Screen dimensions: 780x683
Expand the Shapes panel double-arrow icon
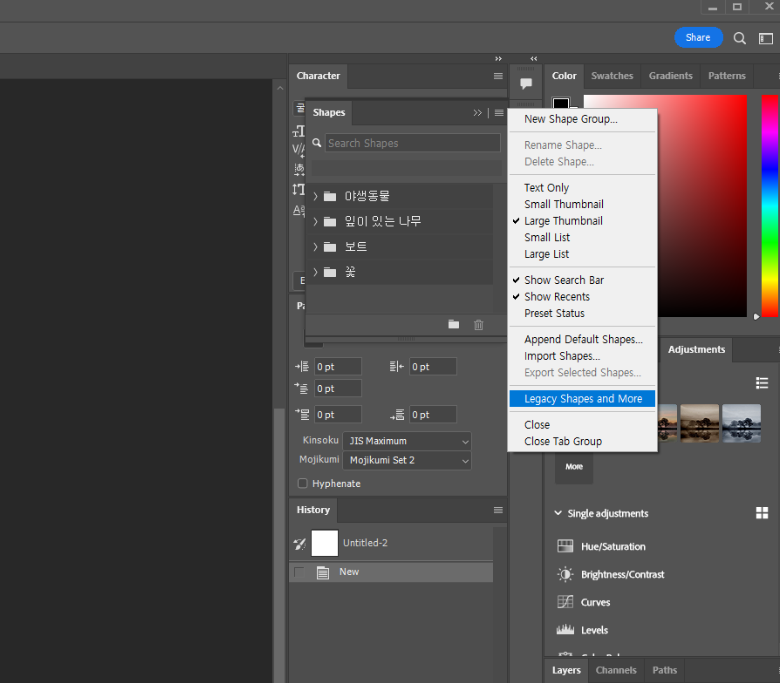pos(478,113)
